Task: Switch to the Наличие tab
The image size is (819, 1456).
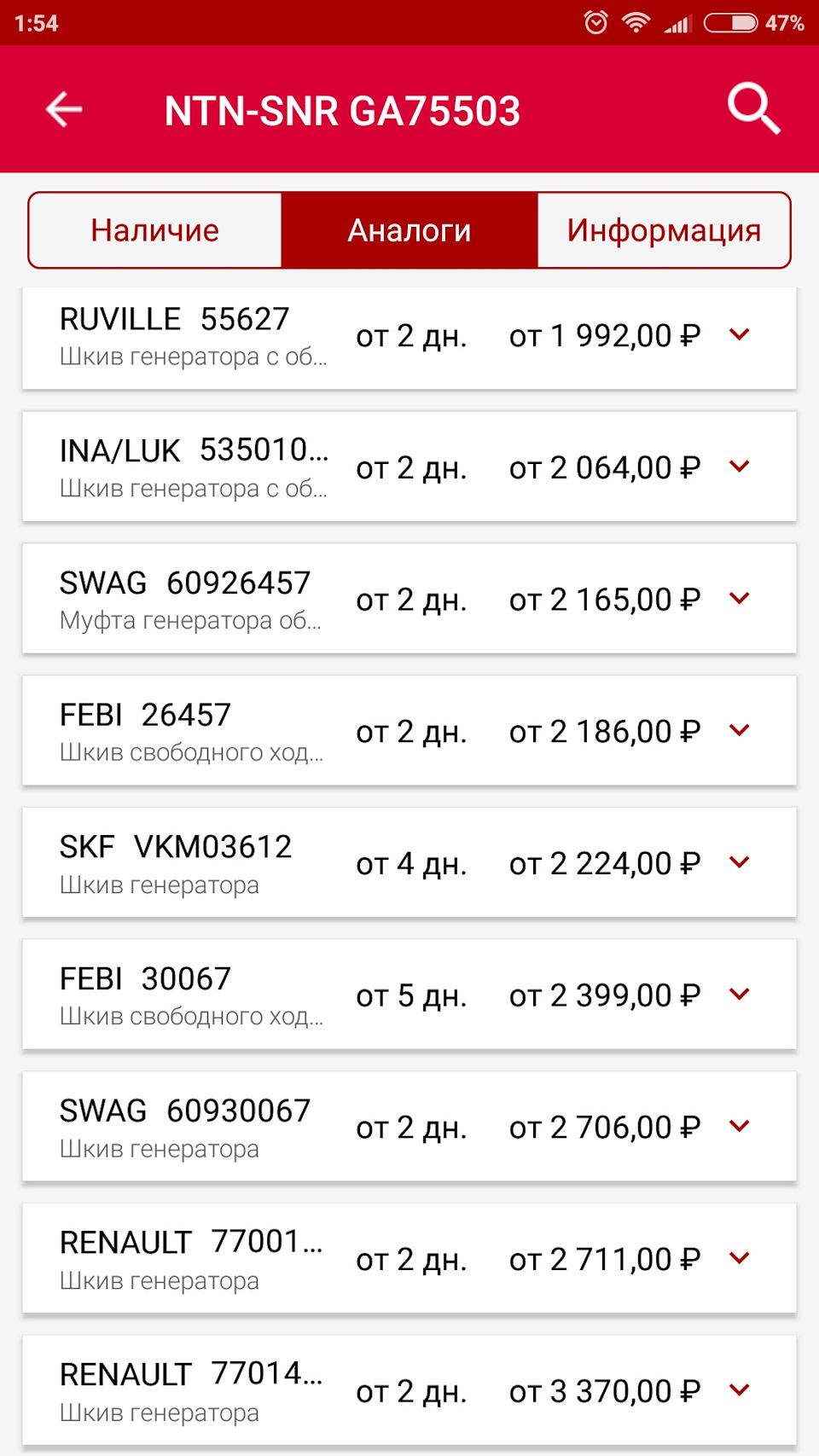Action: pos(155,230)
